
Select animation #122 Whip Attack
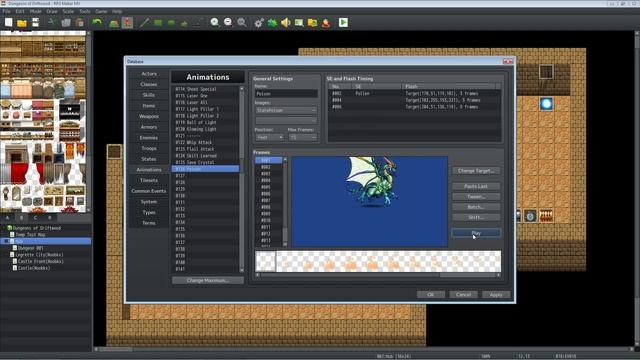(205, 142)
